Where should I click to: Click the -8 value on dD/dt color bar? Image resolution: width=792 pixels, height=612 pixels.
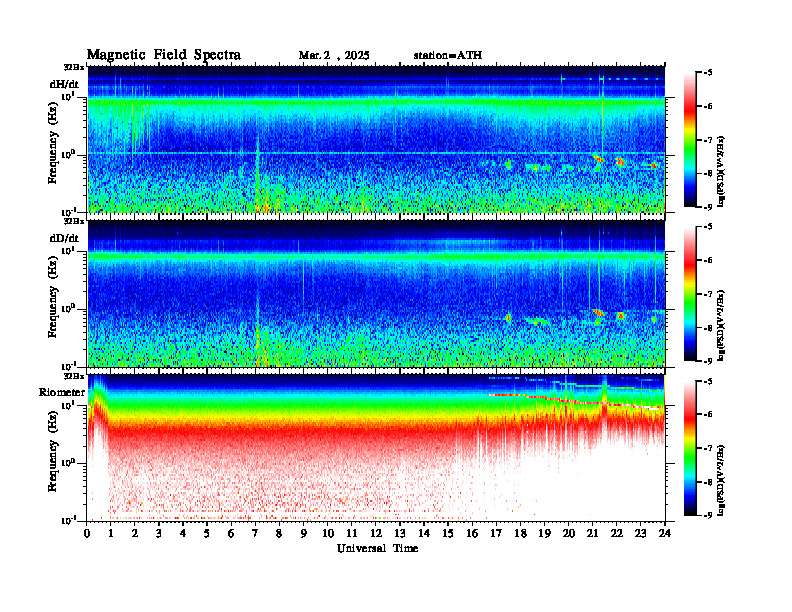708,328
